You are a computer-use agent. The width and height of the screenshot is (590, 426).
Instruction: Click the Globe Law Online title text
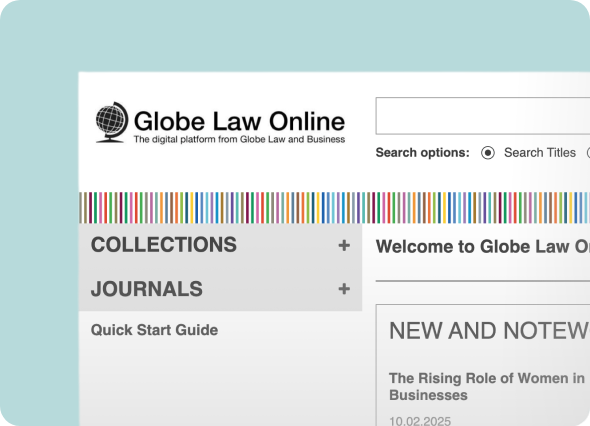click(x=239, y=121)
